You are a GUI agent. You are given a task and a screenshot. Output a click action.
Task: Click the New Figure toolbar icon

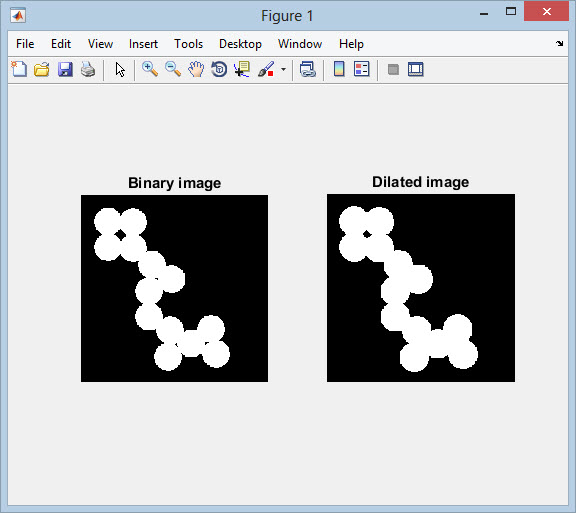click(19, 69)
